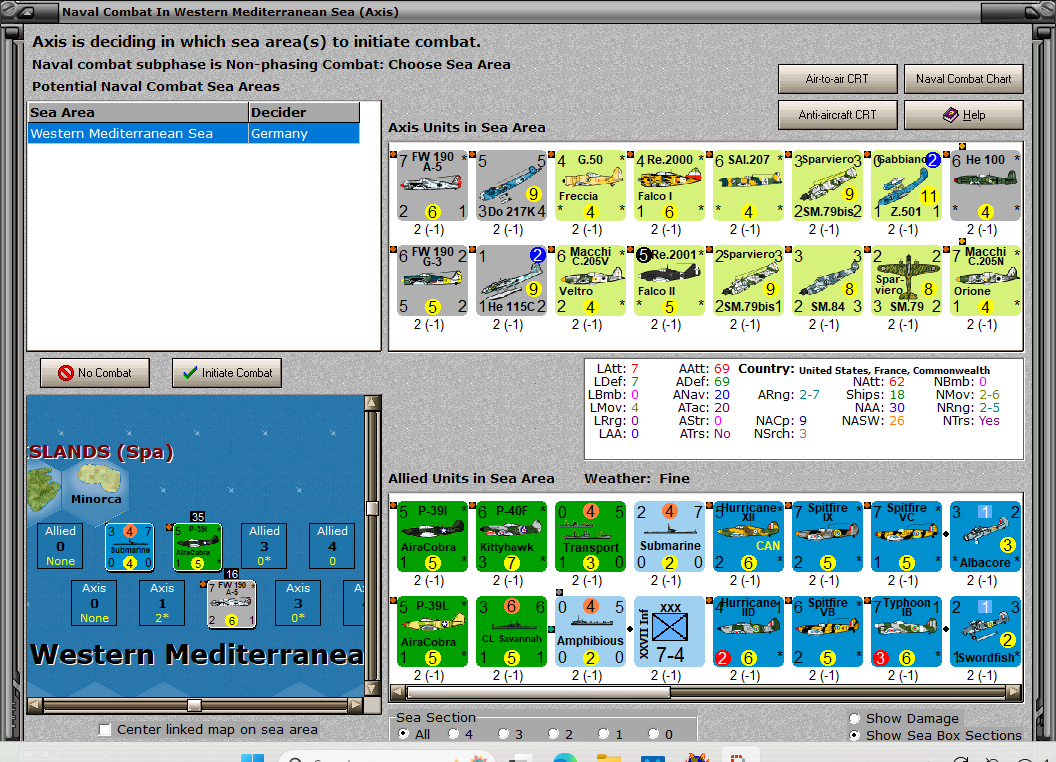Select the Gabbiano Z.501 seaplane counter
The width and height of the screenshot is (1056, 762).
906,186
